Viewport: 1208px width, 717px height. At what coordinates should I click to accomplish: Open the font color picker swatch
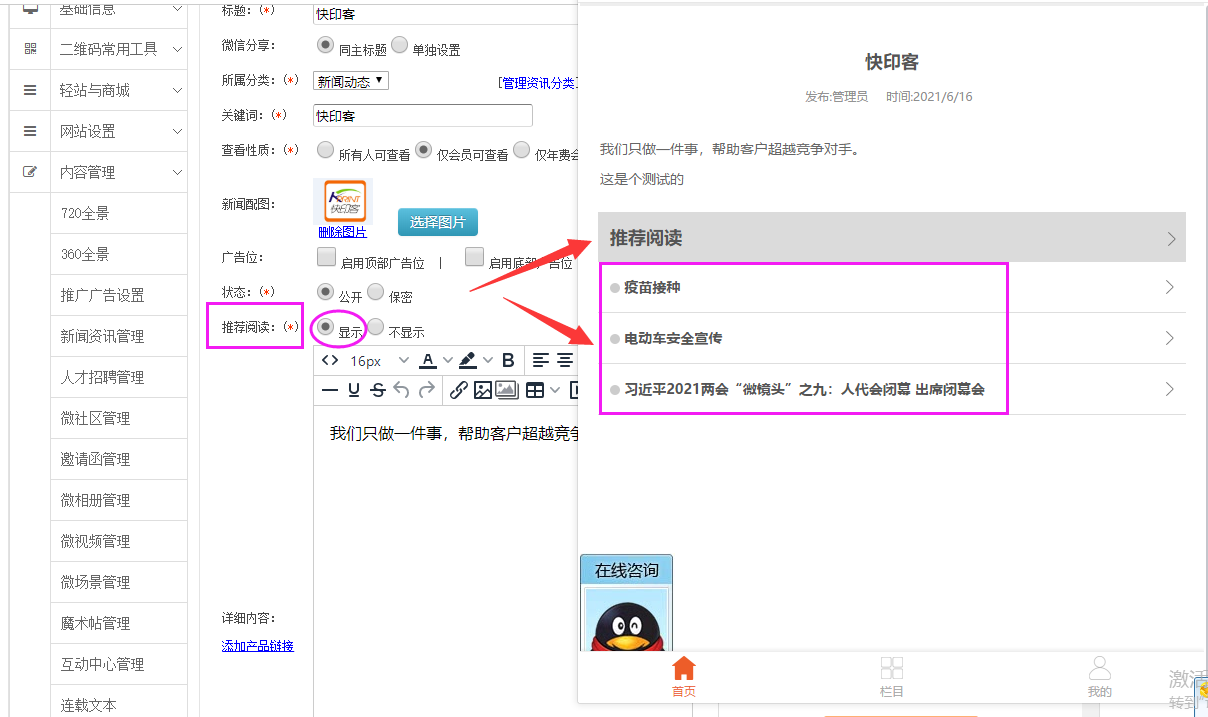click(428, 360)
